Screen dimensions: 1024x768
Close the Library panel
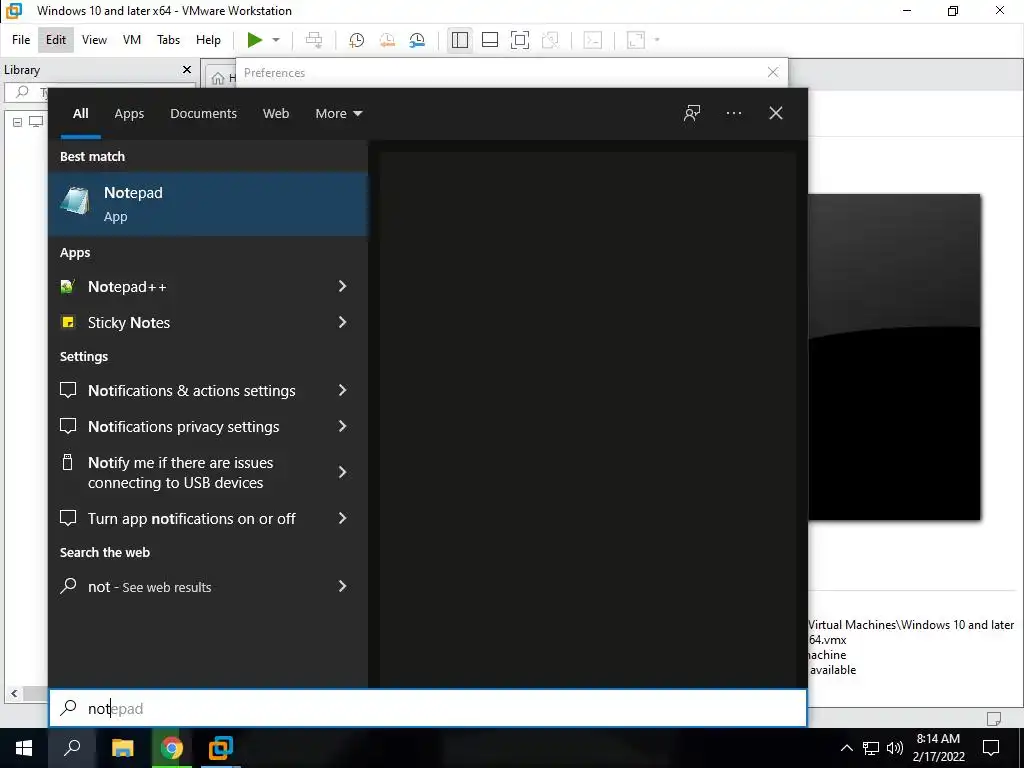[187, 69]
